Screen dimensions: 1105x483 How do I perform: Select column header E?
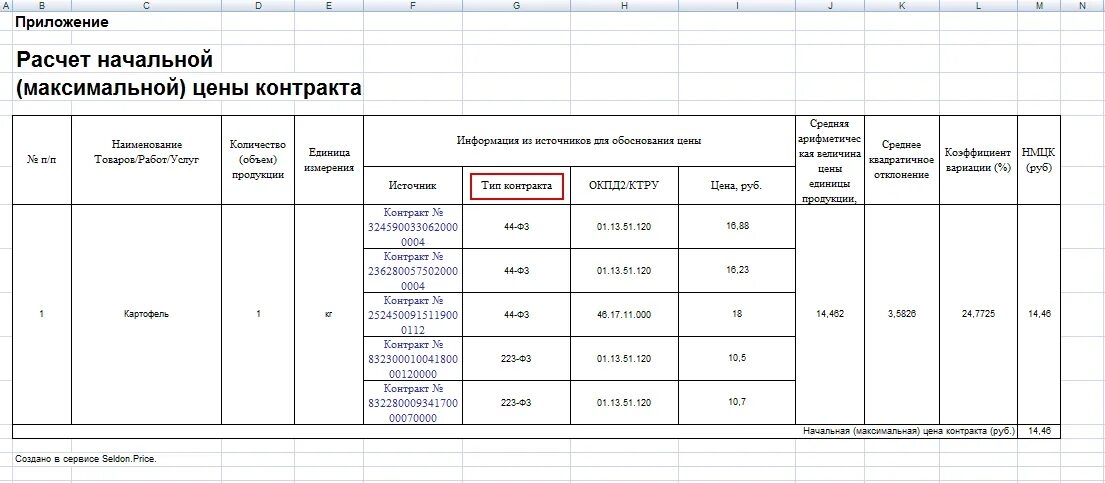point(329,6)
